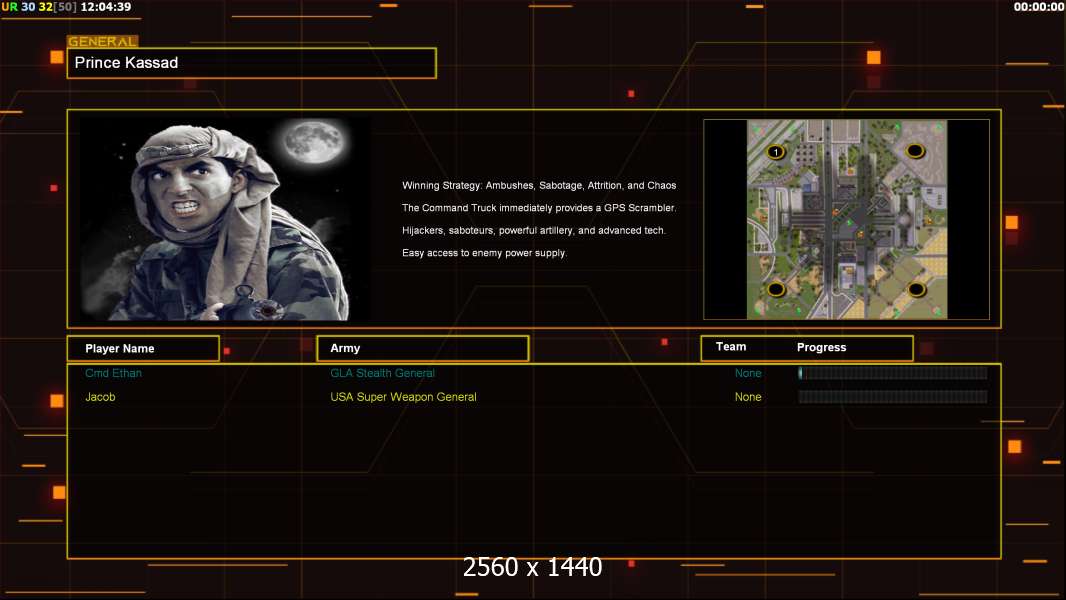Click the Command Truck GPS Scrambler line
The height and width of the screenshot is (600, 1066).
539,208
